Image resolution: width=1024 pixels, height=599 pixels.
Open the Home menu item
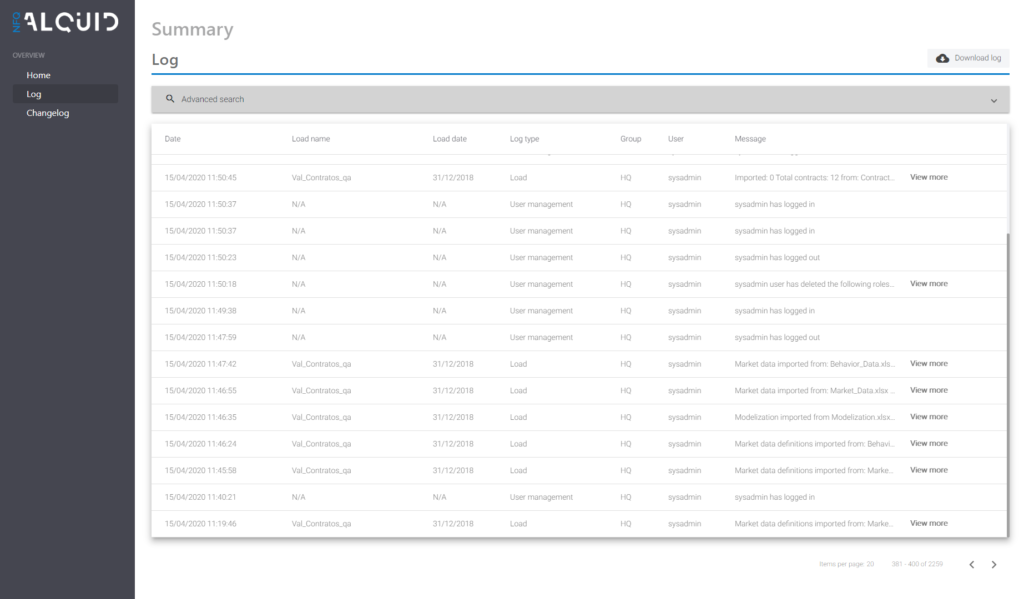(x=39, y=75)
